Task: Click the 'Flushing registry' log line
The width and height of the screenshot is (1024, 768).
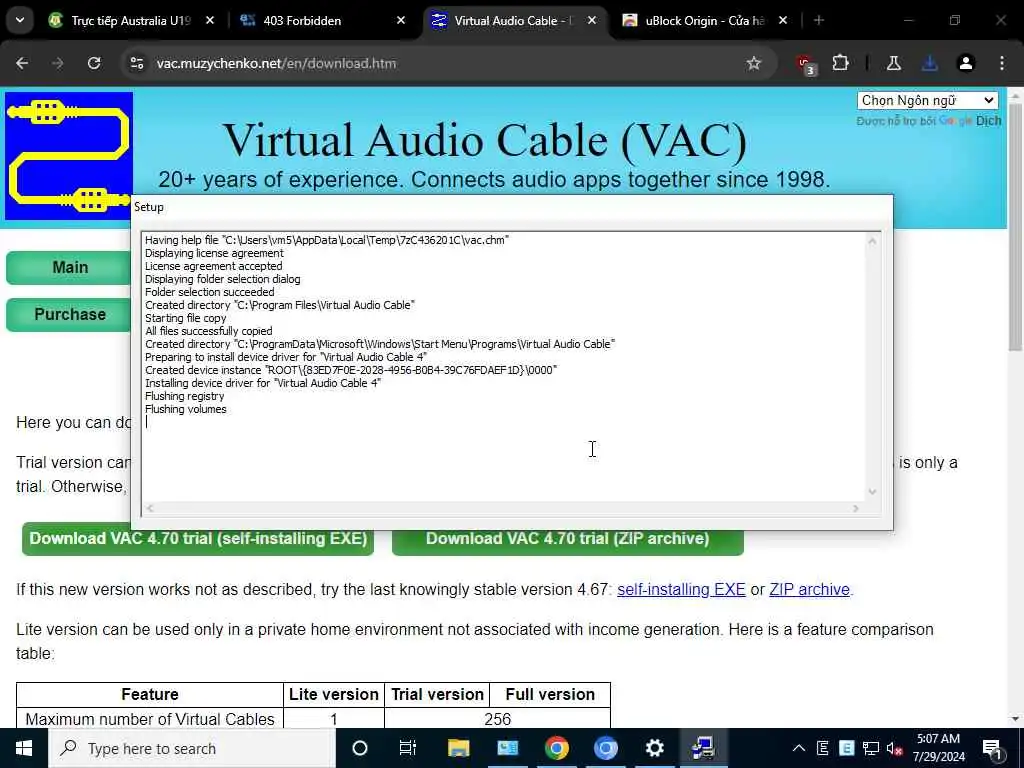Action: pos(184,396)
